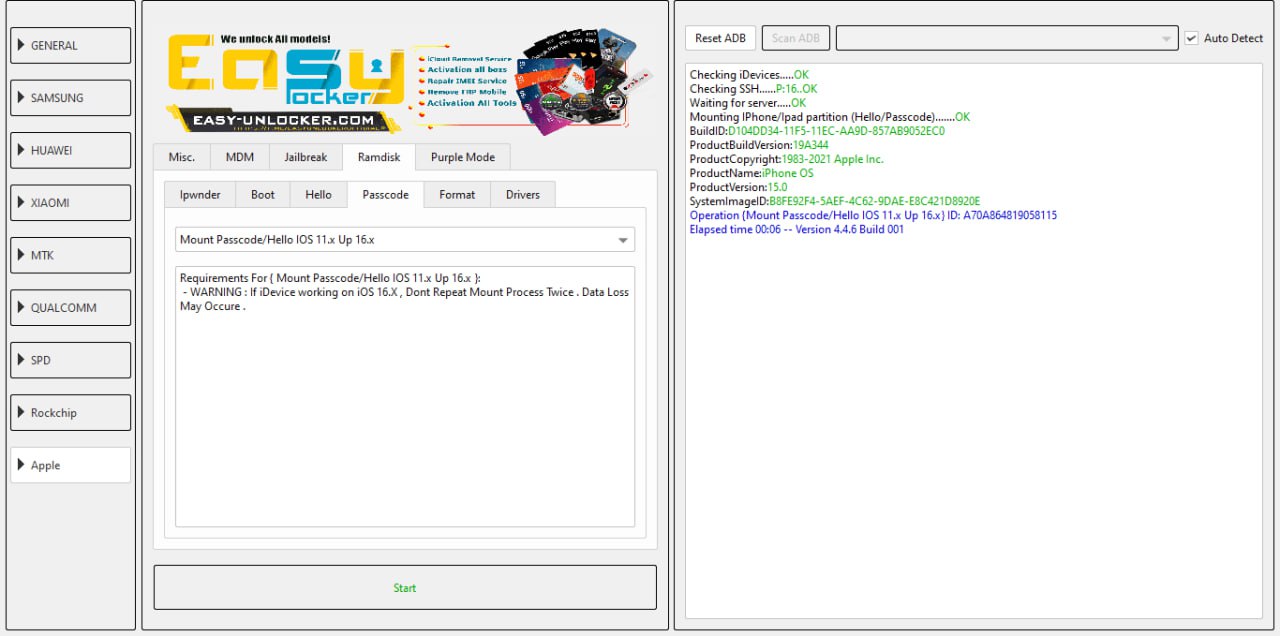This screenshot has height=636, width=1280.
Task: Click the Easy Unlocker logo banner
Action: click(x=410, y=82)
